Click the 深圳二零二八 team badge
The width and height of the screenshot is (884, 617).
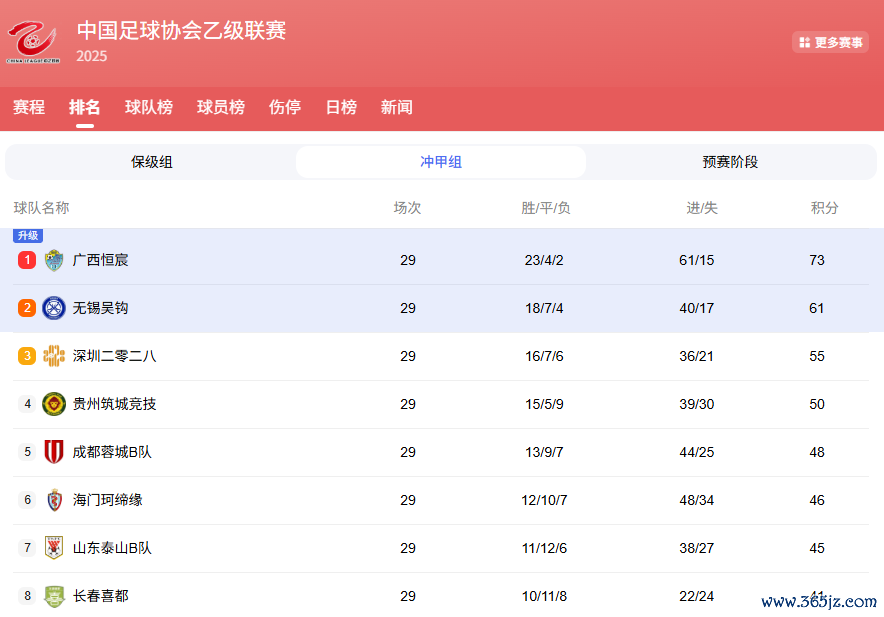pyautogui.click(x=54, y=356)
